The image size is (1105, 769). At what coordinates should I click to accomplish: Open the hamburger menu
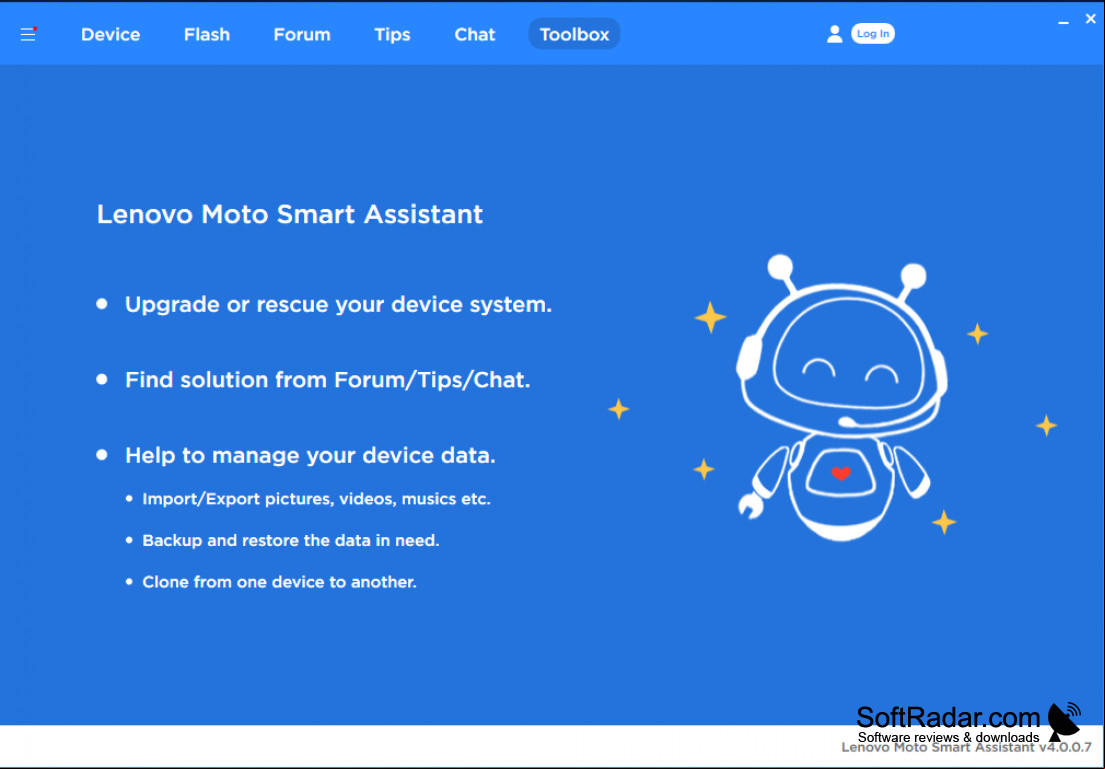coord(28,34)
